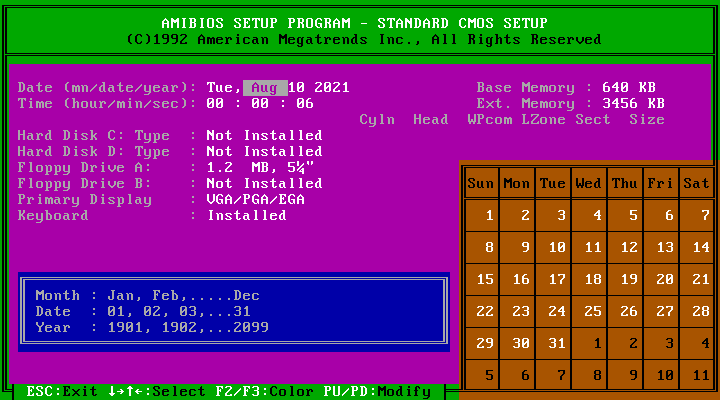Click calendar day 30
The width and height of the screenshot is (720, 400).
[x=521, y=344]
